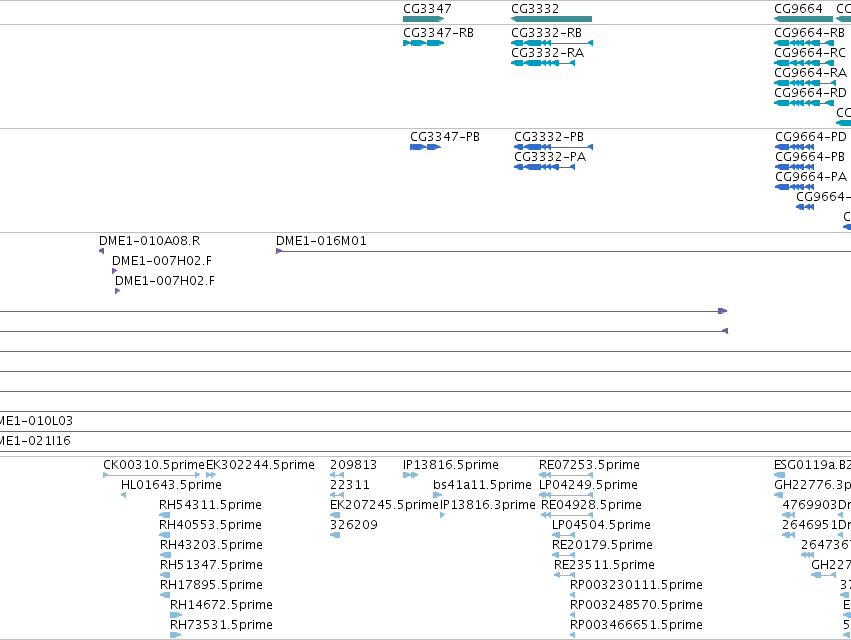This screenshot has height=640, width=851.
Task: Select the bs41a11.5prime EST
Action: (437, 495)
